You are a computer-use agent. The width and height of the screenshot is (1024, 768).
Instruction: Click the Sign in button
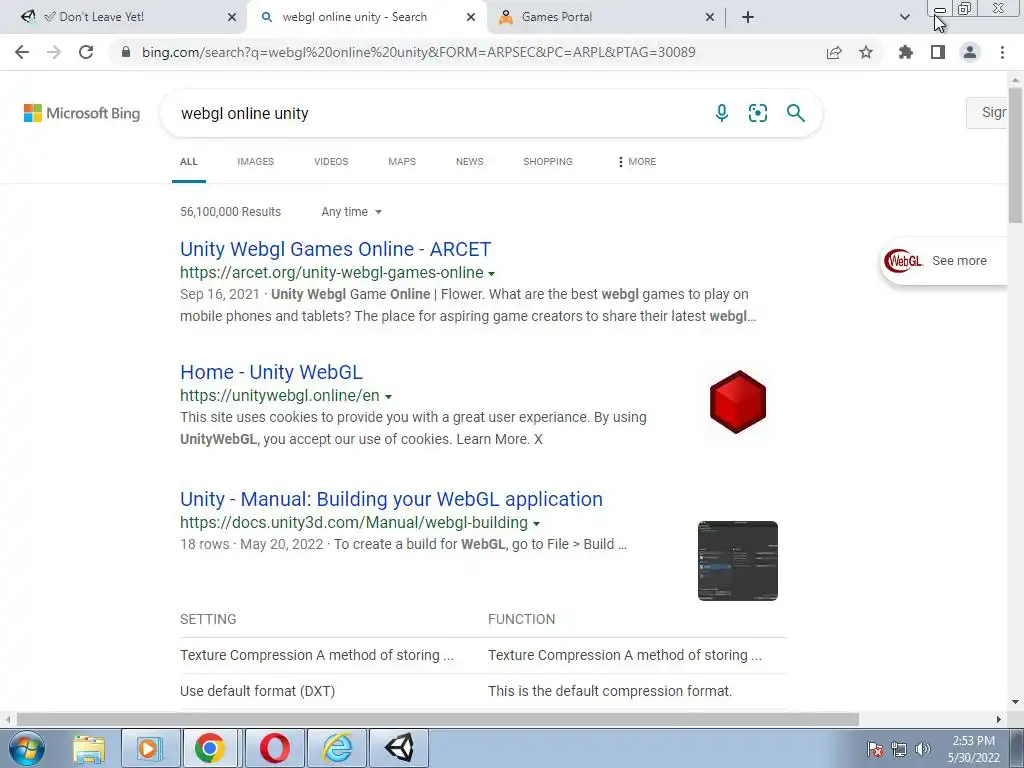tap(987, 112)
